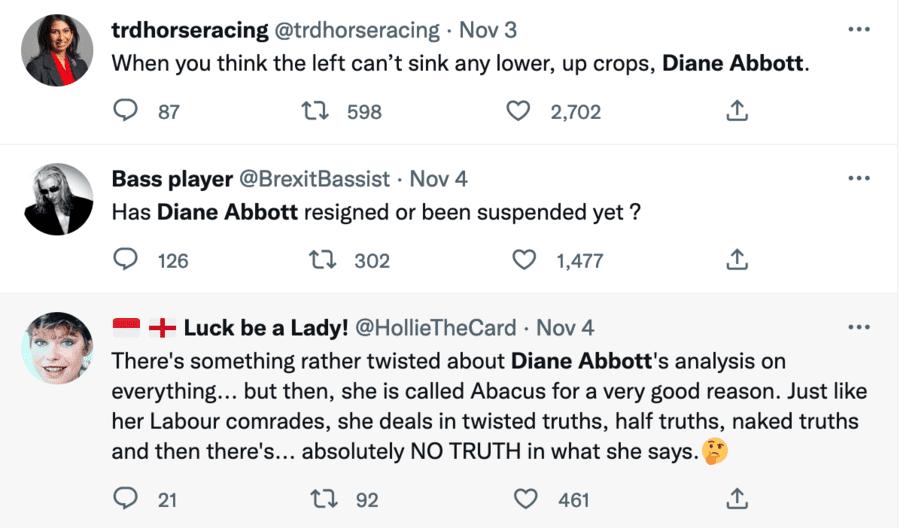Share the Luck be a Lady tweet

[x=737, y=498]
